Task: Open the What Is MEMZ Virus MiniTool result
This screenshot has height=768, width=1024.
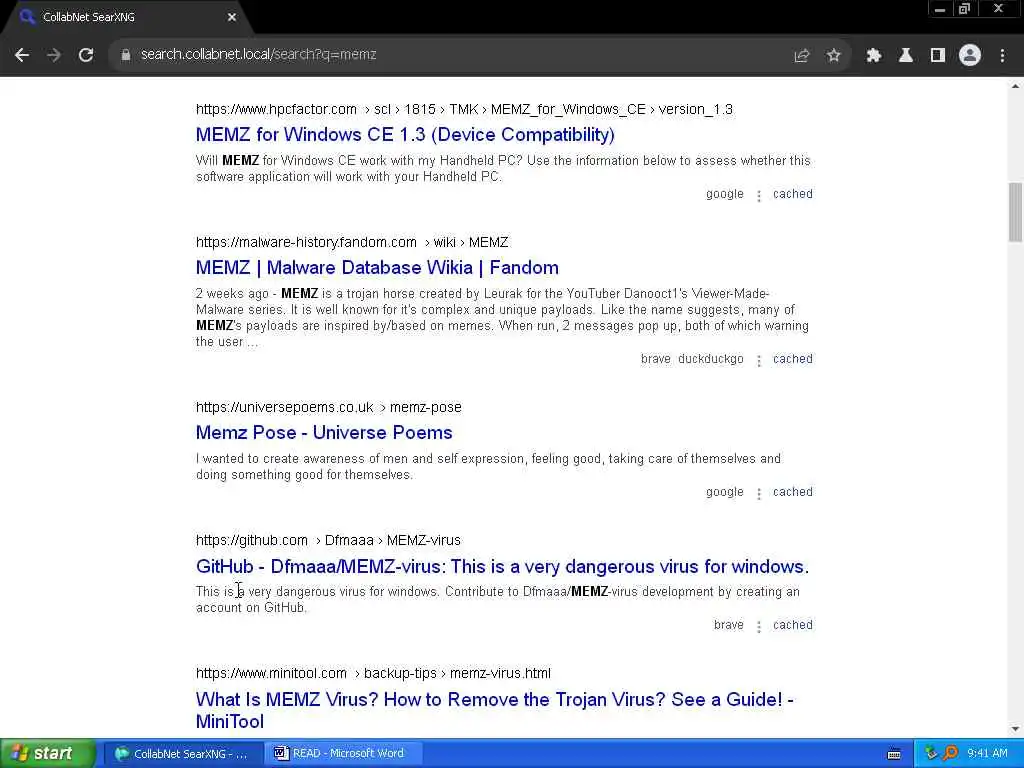Action: coord(494,710)
